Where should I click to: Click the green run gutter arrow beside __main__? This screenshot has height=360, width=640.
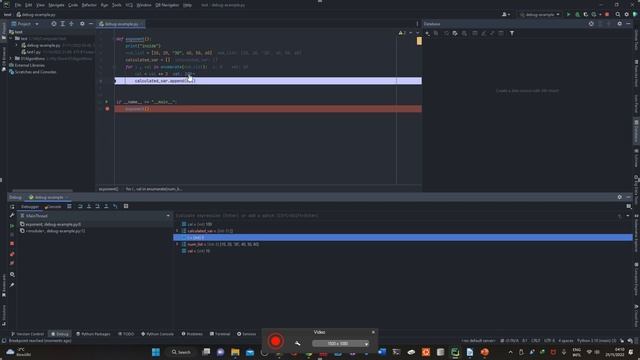[107, 102]
